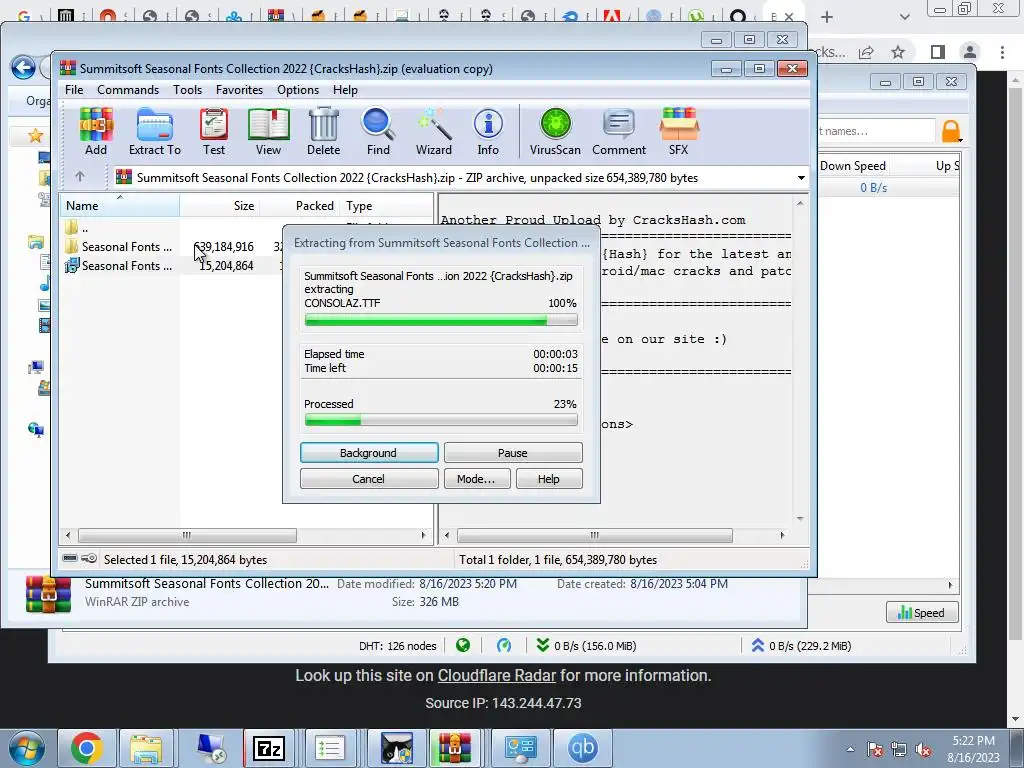Click Help in the extraction dialog
The width and height of the screenshot is (1024, 768).
[549, 479]
